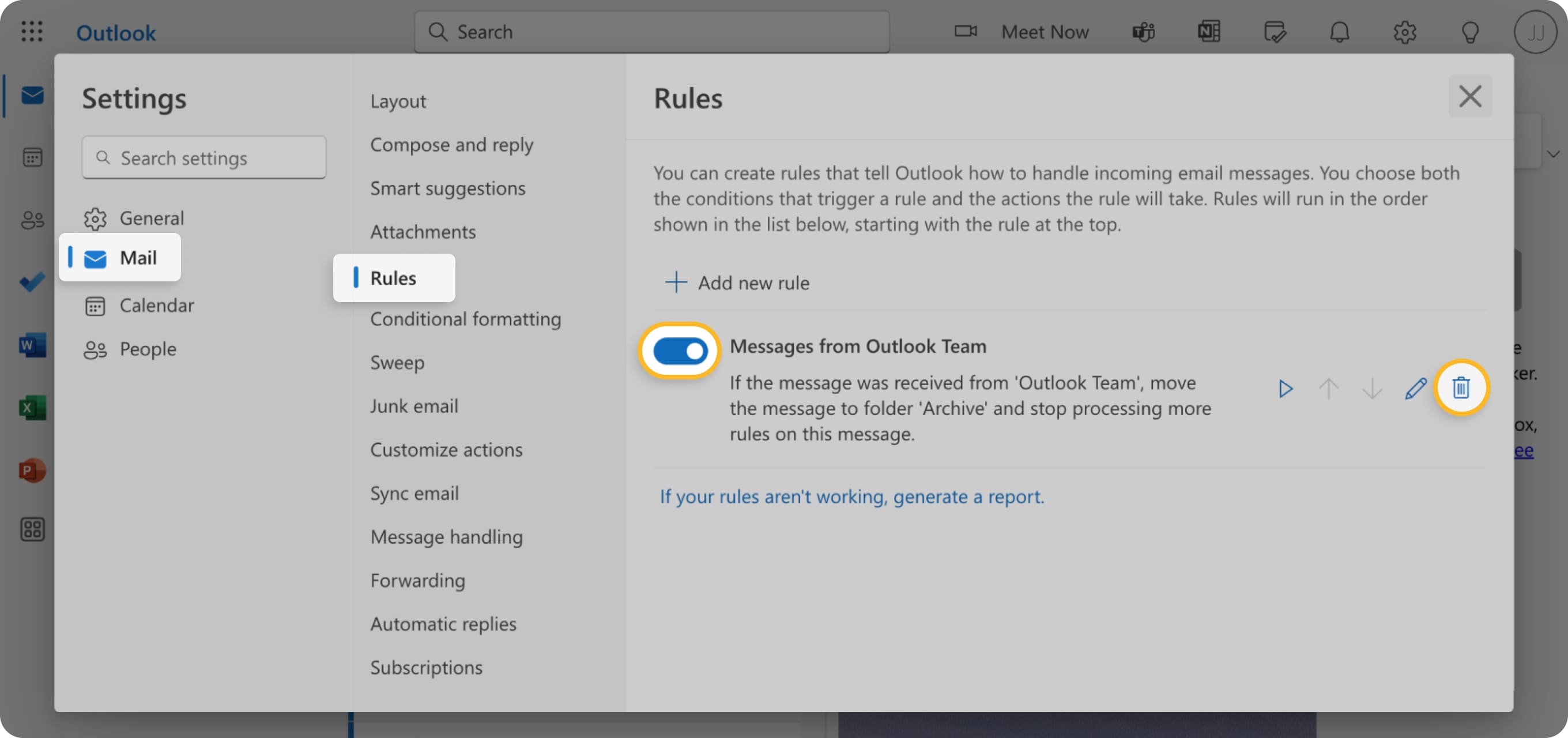Open the notifications bell
Image resolution: width=1568 pixels, height=738 pixels.
(x=1339, y=32)
